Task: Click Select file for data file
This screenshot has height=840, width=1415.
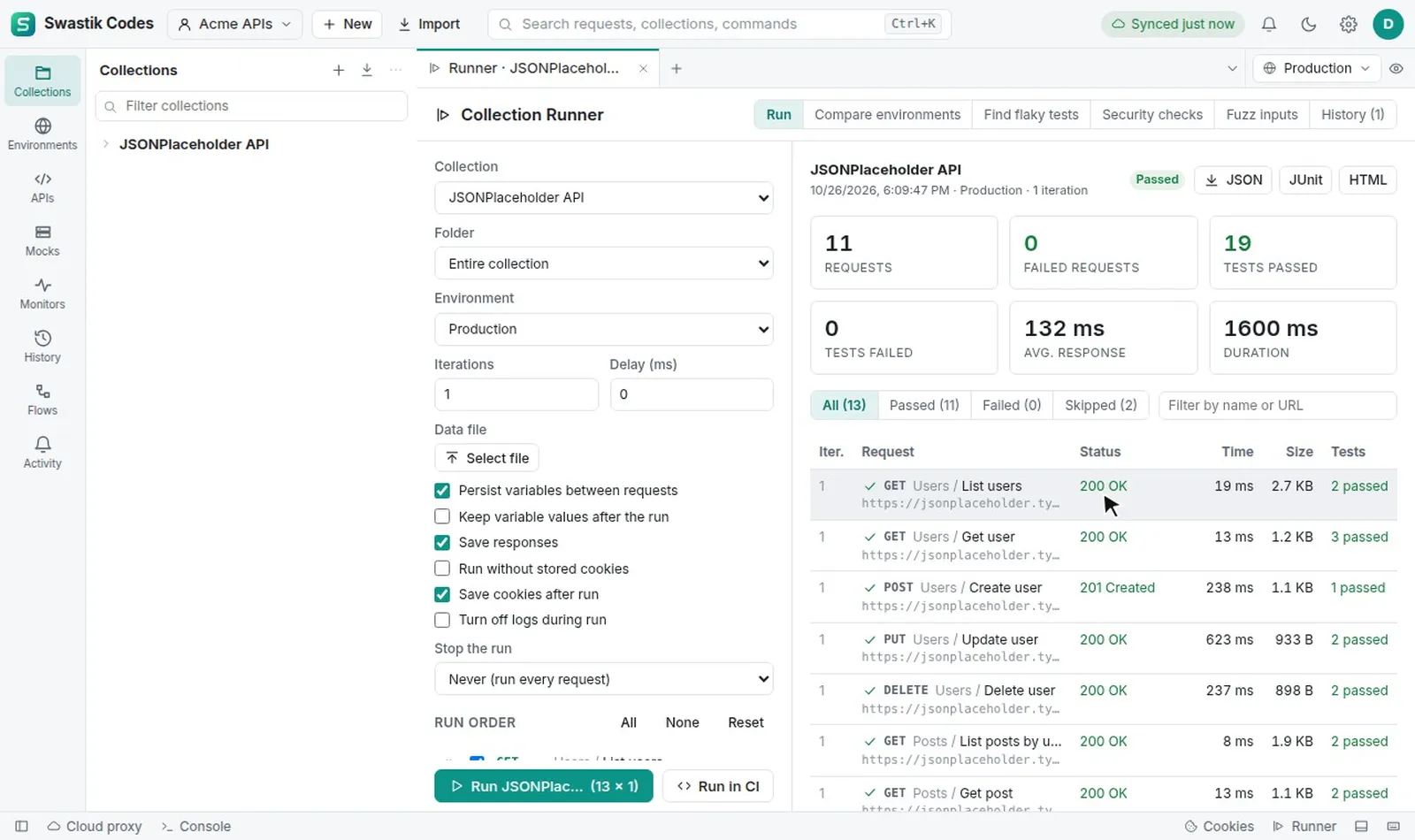Action: point(487,458)
